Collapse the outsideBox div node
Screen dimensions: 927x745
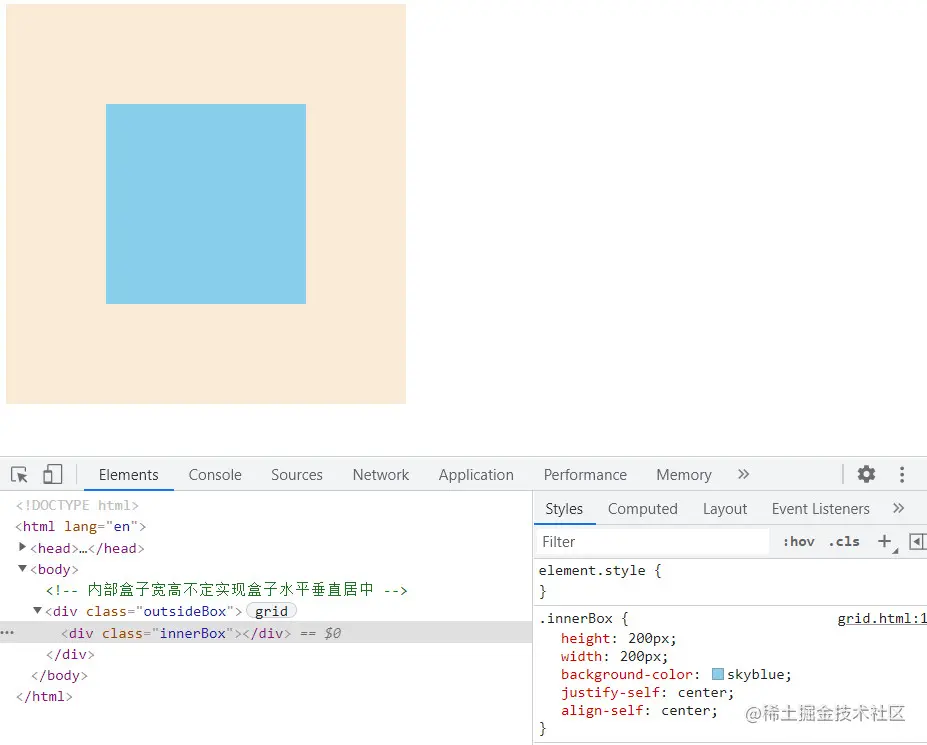pyautogui.click(x=37, y=610)
